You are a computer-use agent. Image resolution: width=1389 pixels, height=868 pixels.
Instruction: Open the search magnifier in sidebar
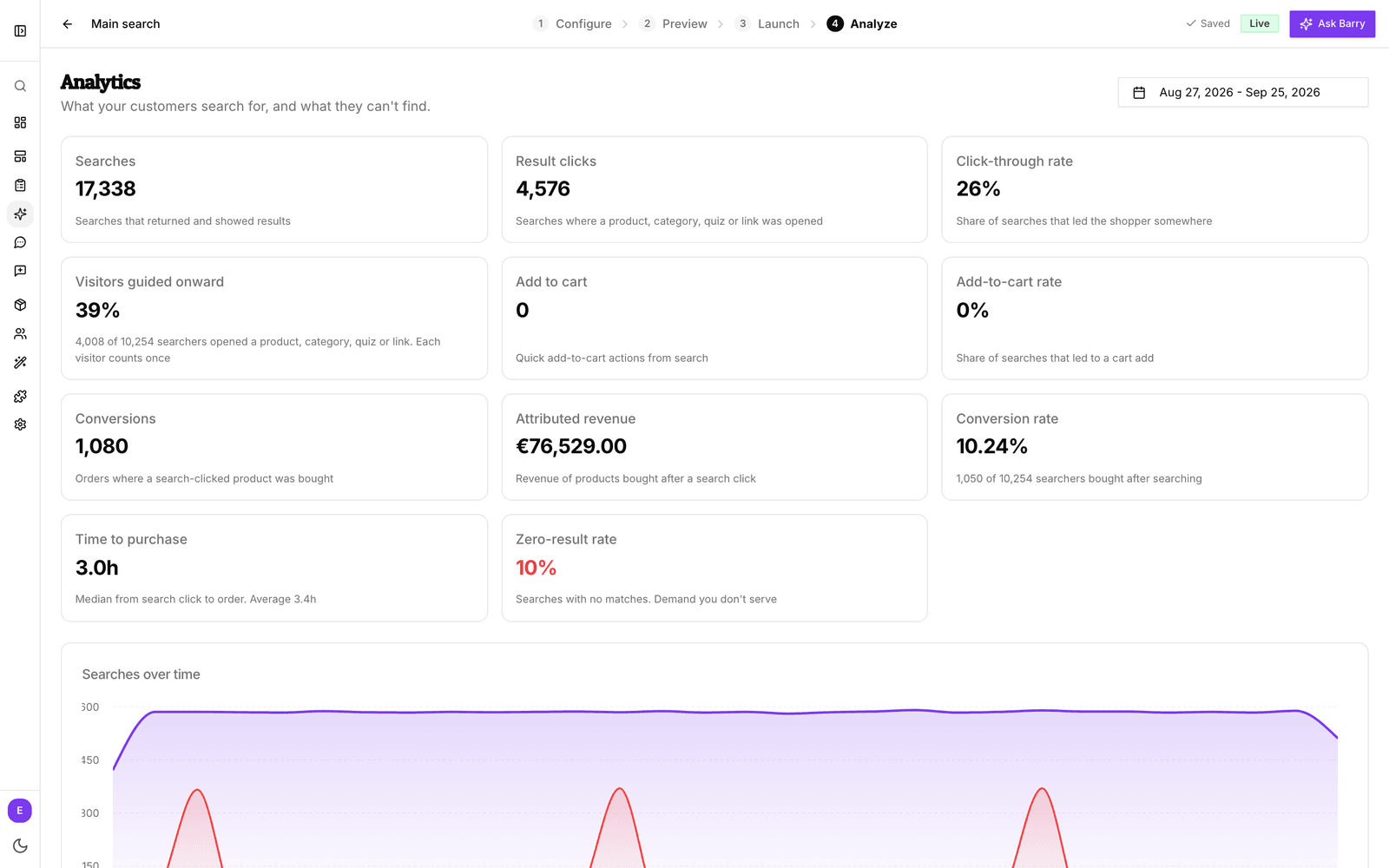20,86
